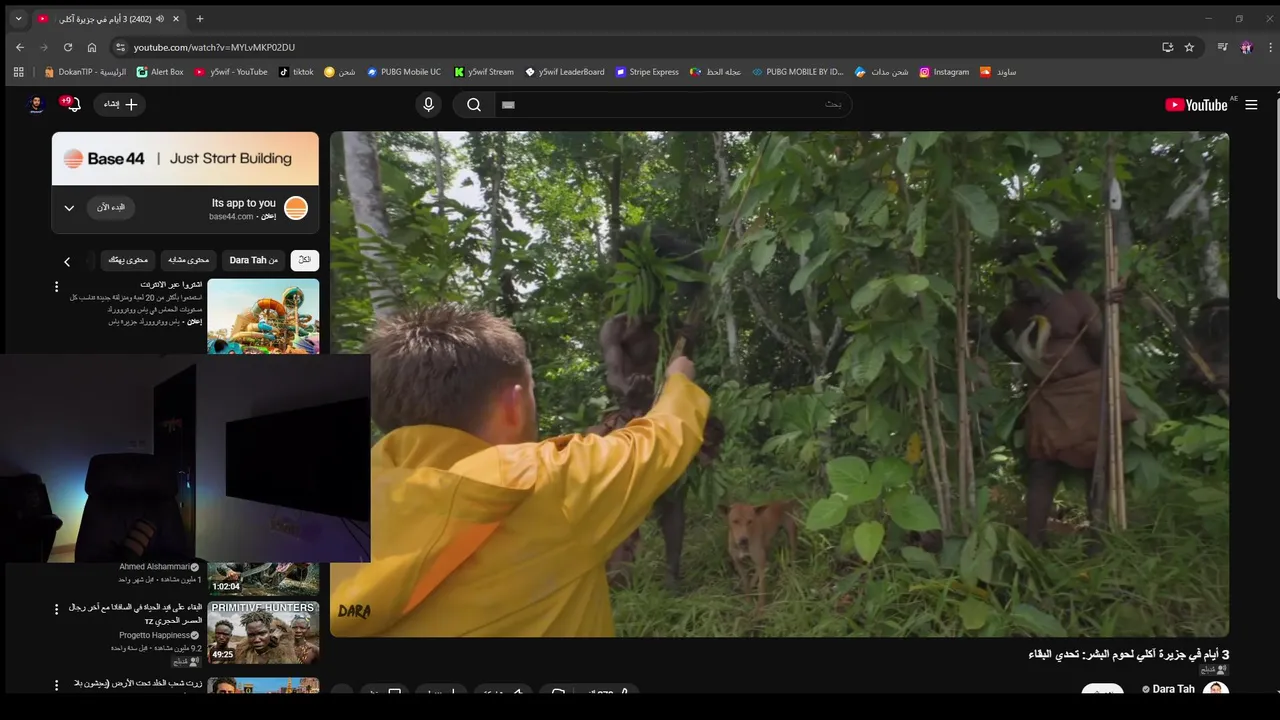
Task: Open options menu for water park ad
Action: coord(56,287)
